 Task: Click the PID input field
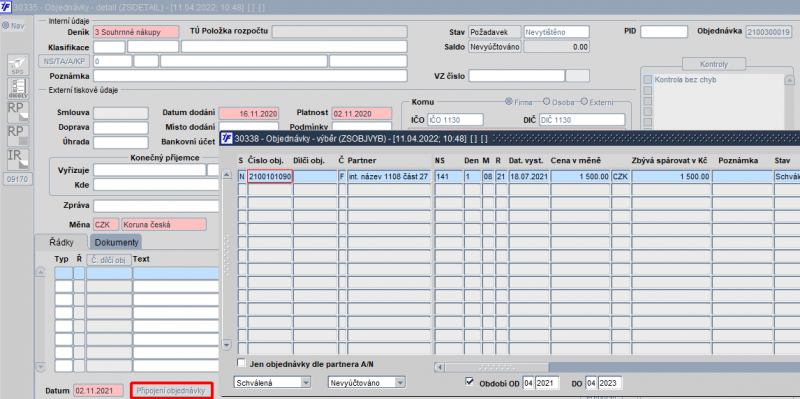pyautogui.click(x=664, y=32)
